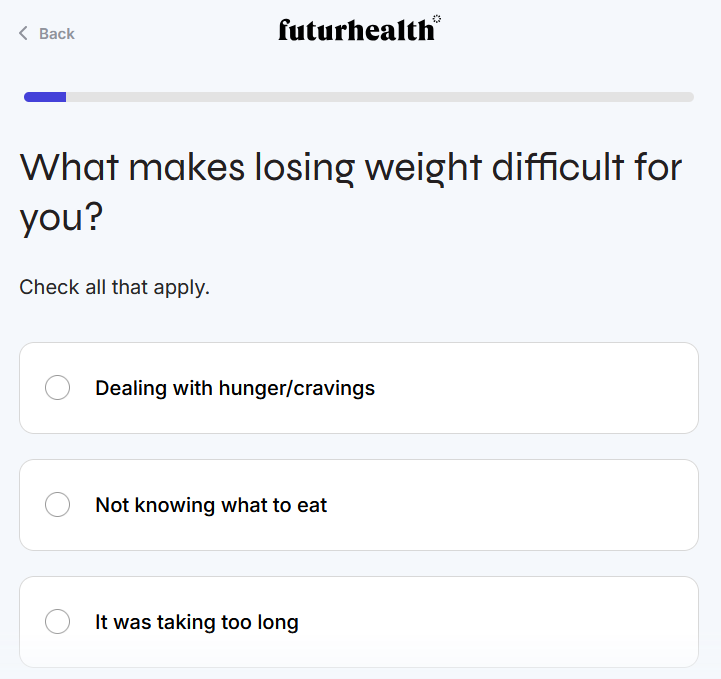Screen dimensions: 721x679
Task: Click the futurhealth logo
Action: click(356, 31)
